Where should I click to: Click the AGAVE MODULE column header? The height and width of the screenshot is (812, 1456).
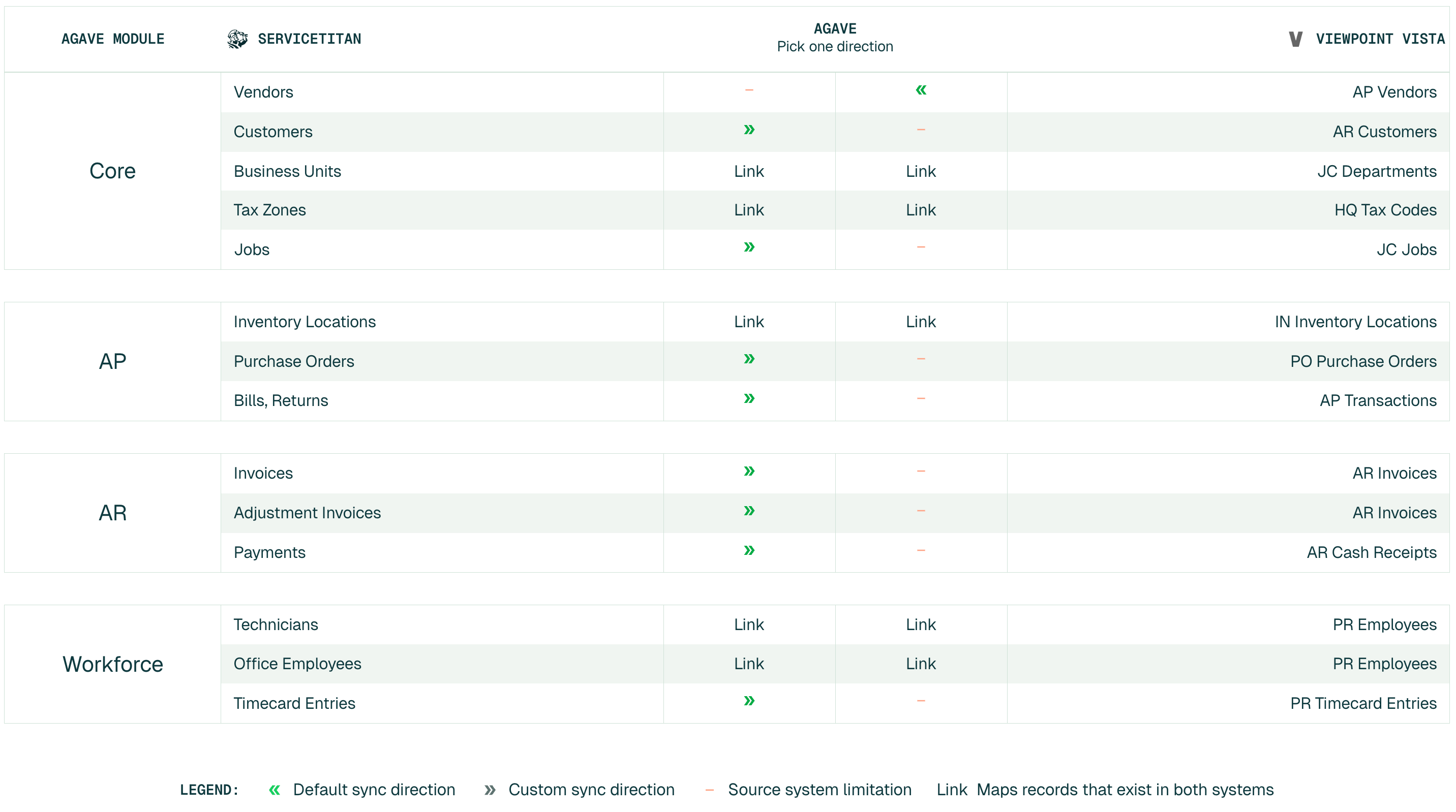(112, 39)
